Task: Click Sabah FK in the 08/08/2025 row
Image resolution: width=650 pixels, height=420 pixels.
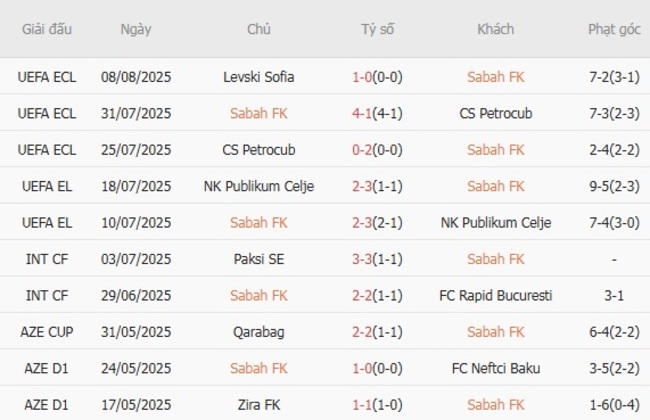Action: [496, 76]
